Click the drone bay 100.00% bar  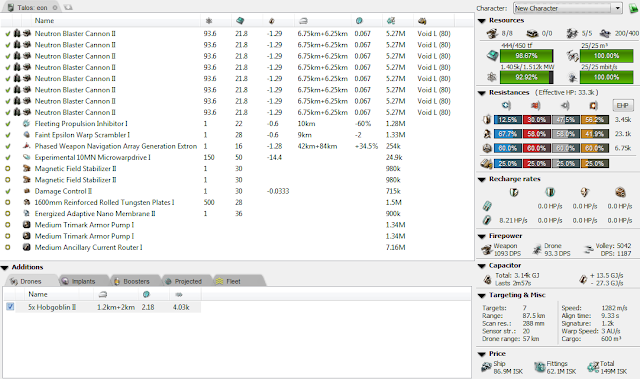(607, 56)
